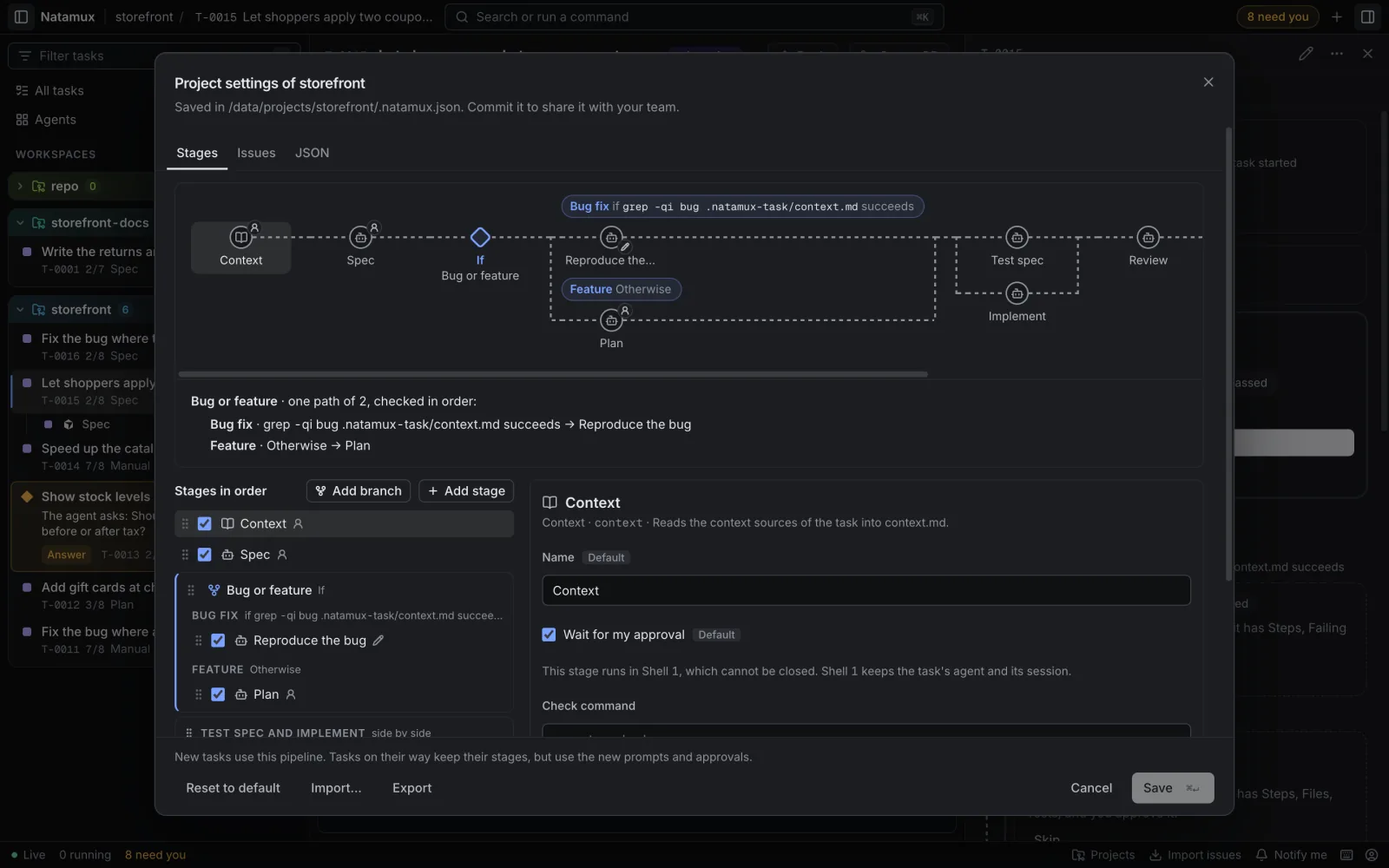Image resolution: width=1389 pixels, height=868 pixels.
Task: Click the 8 need you badge
Action: (1277, 16)
